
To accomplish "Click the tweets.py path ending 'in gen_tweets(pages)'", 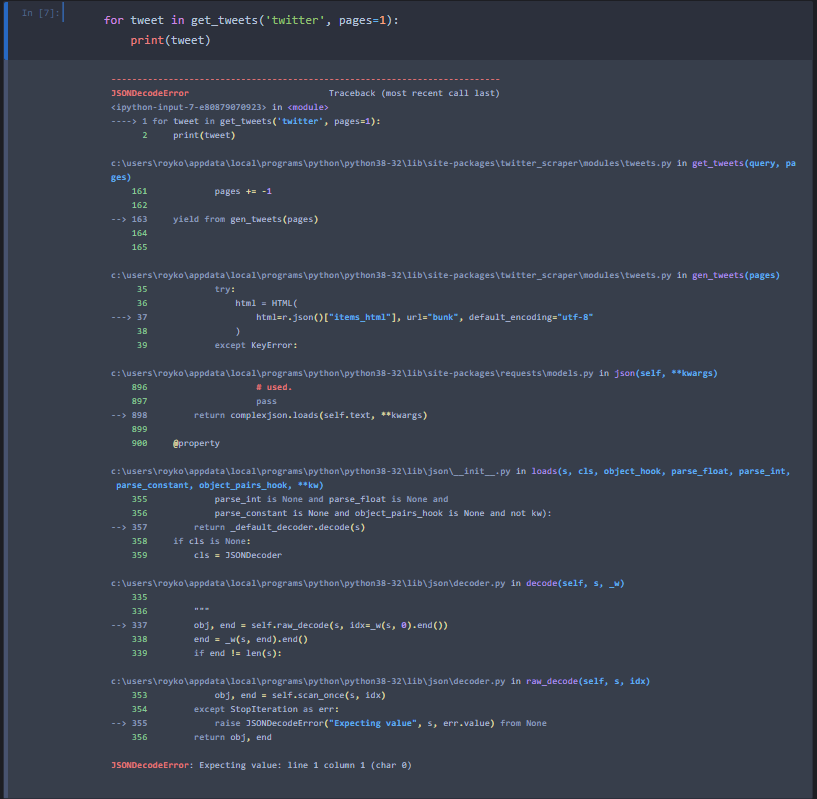I will point(445,275).
